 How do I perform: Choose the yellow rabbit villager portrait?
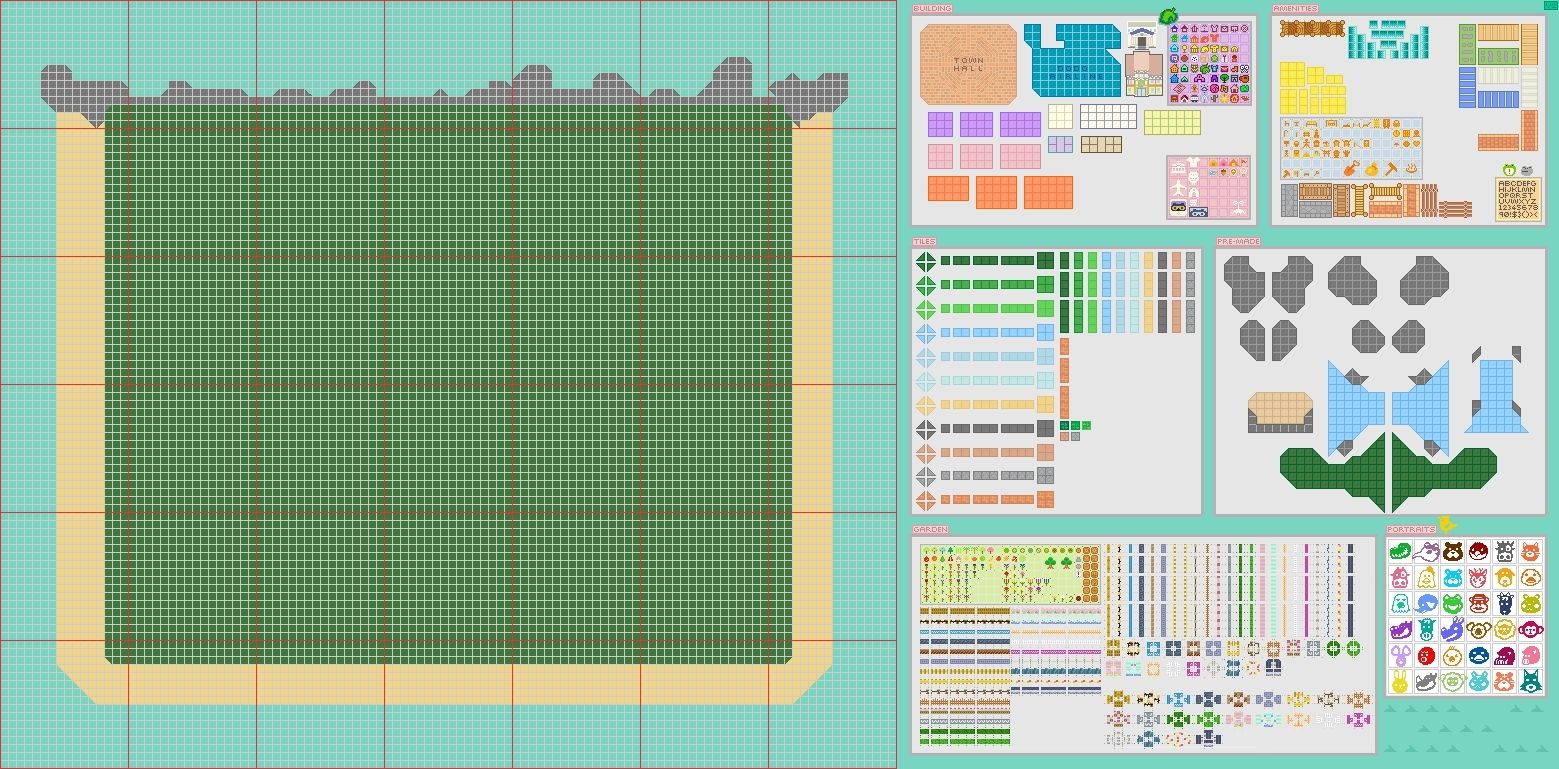pos(1401,682)
